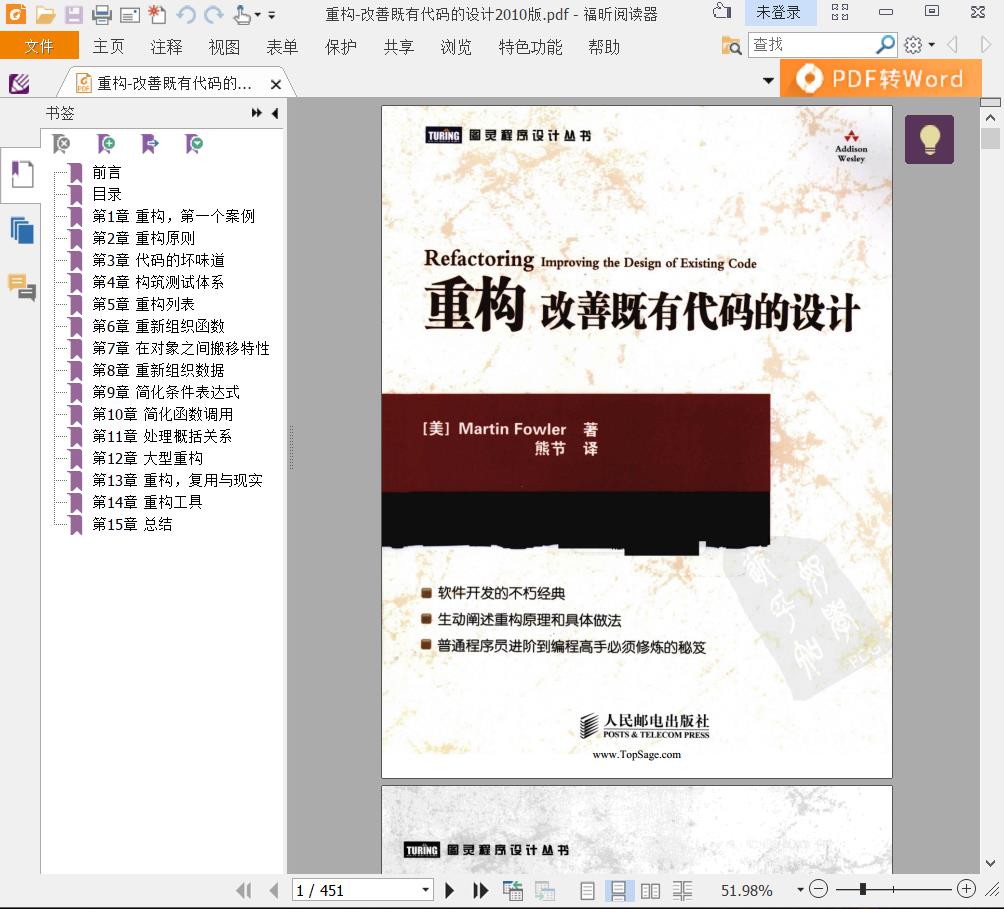Screen dimensions: 1004x909
Task: Click the save disk icon
Action: click(73, 14)
